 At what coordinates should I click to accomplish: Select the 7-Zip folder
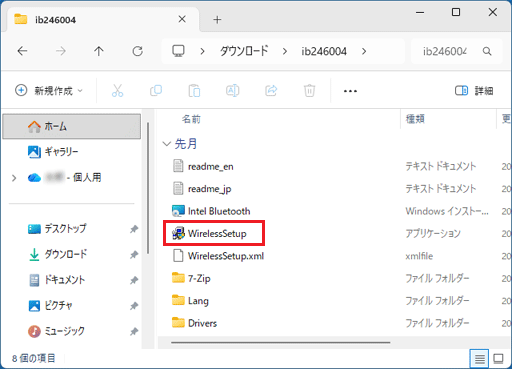pyautogui.click(x=191, y=278)
